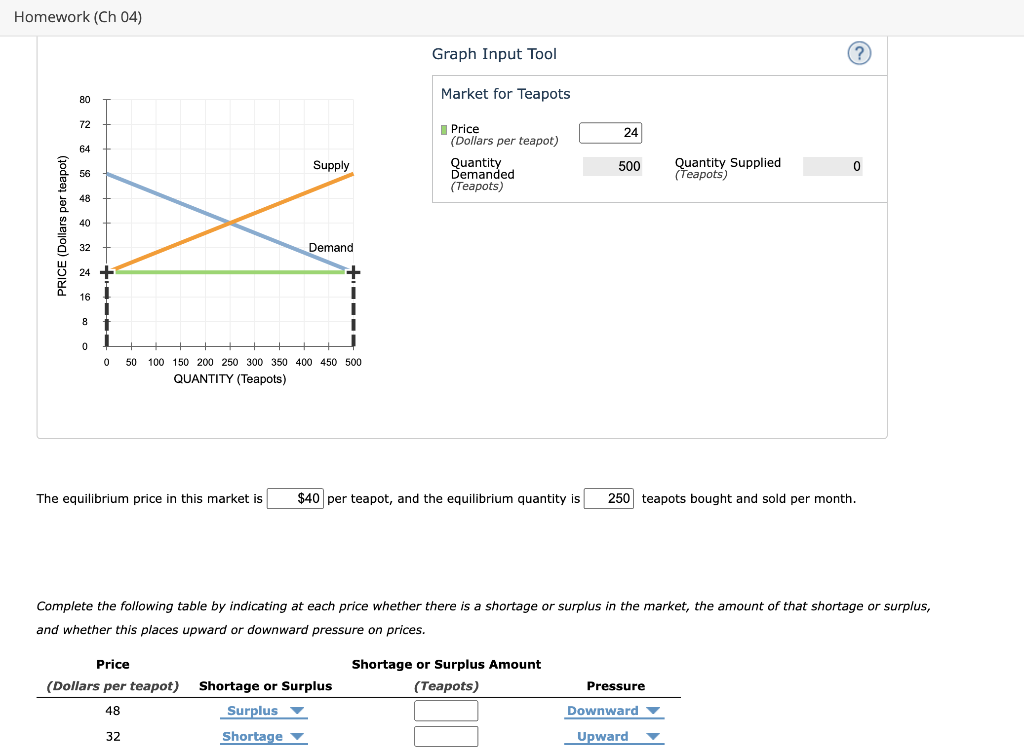Select the equilibrium price box showing $40
The height and width of the screenshot is (752, 1024).
(294, 498)
